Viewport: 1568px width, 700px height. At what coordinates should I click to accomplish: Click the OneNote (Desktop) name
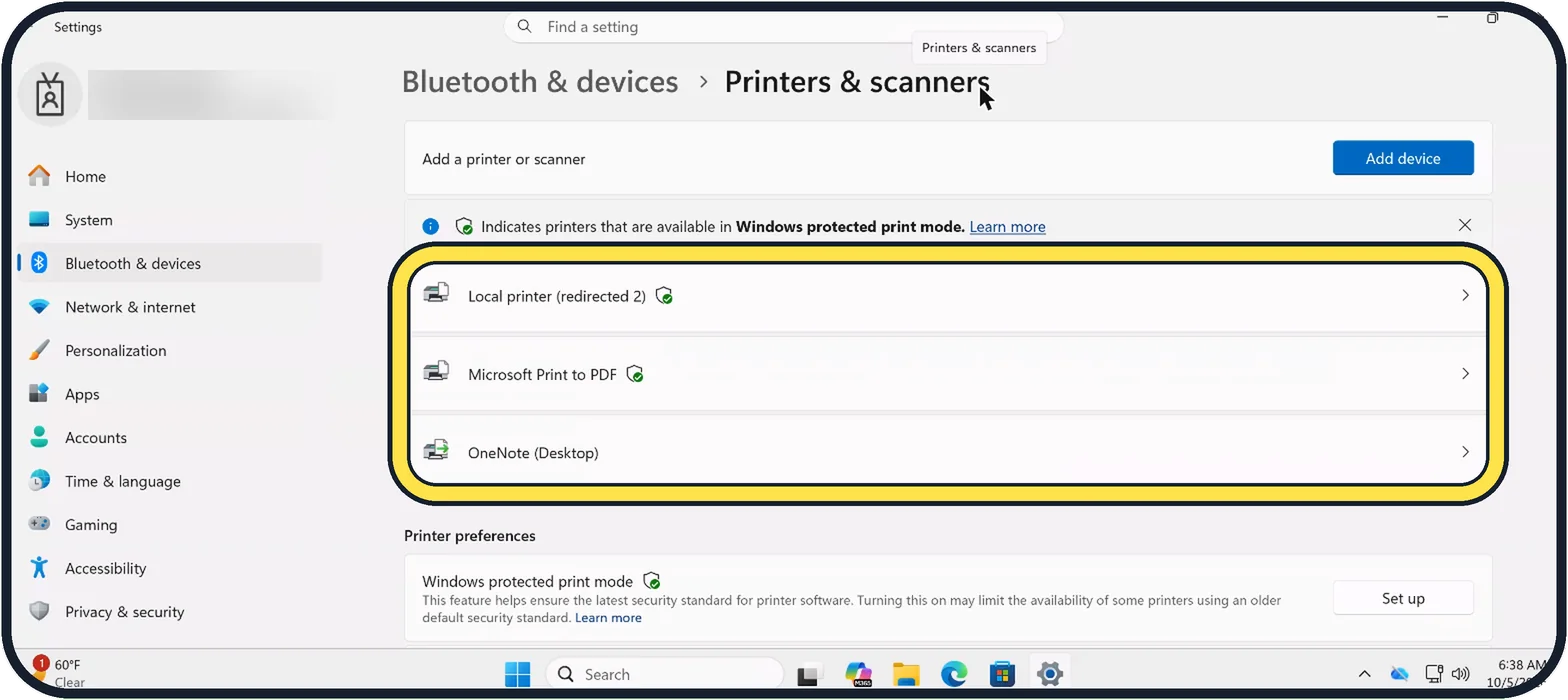[533, 452]
